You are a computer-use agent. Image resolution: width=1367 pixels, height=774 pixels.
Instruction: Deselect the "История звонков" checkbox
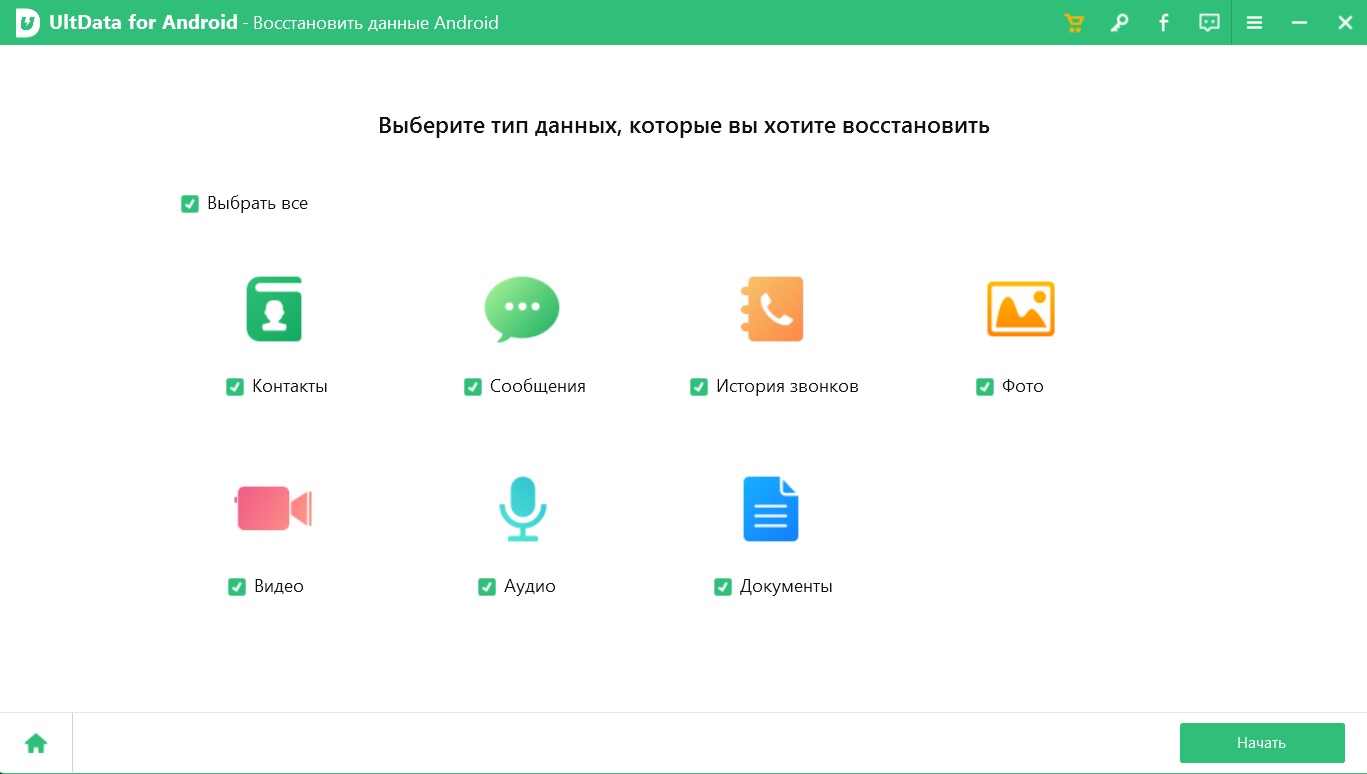point(699,387)
